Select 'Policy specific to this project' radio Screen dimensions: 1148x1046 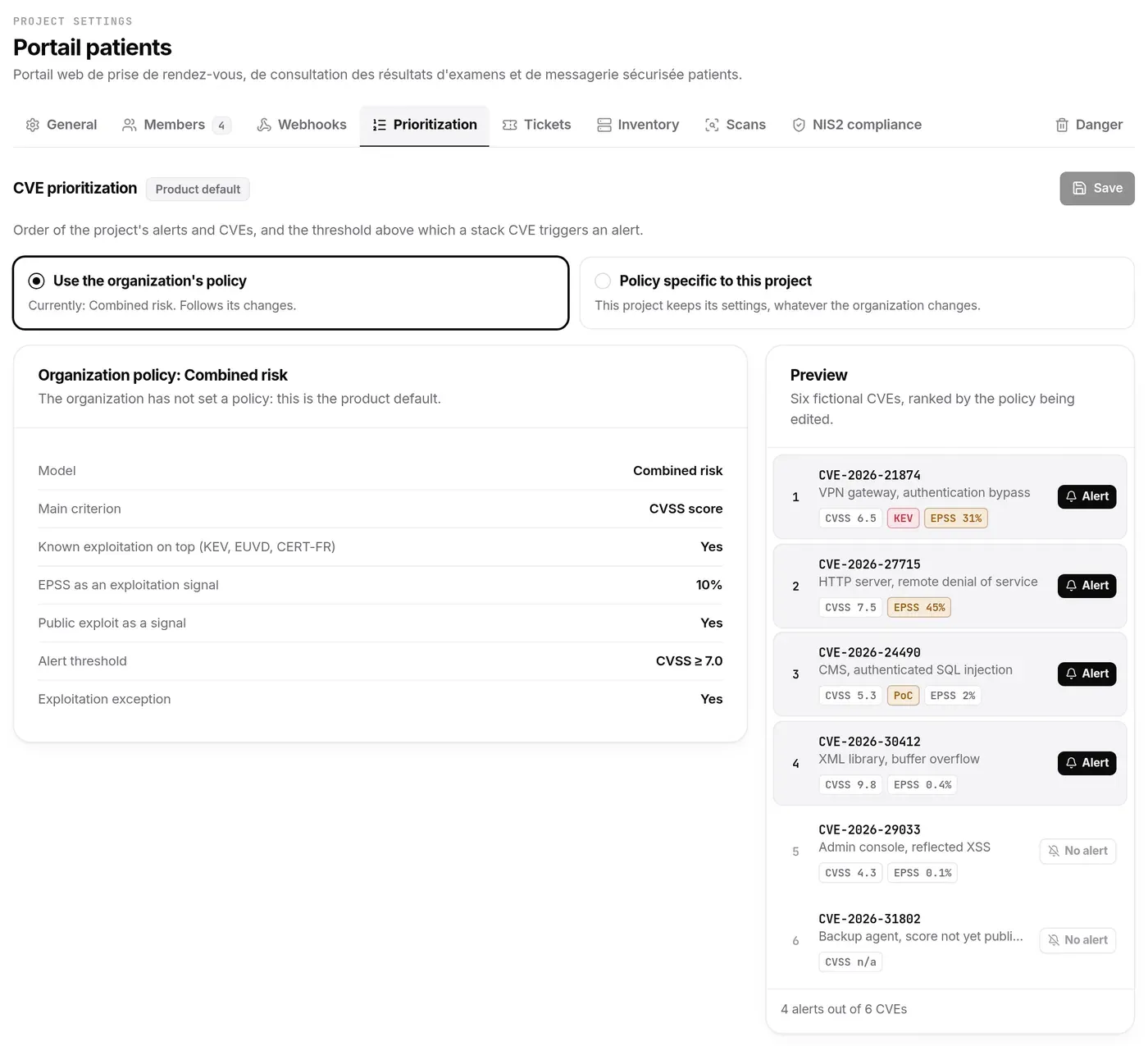point(603,281)
